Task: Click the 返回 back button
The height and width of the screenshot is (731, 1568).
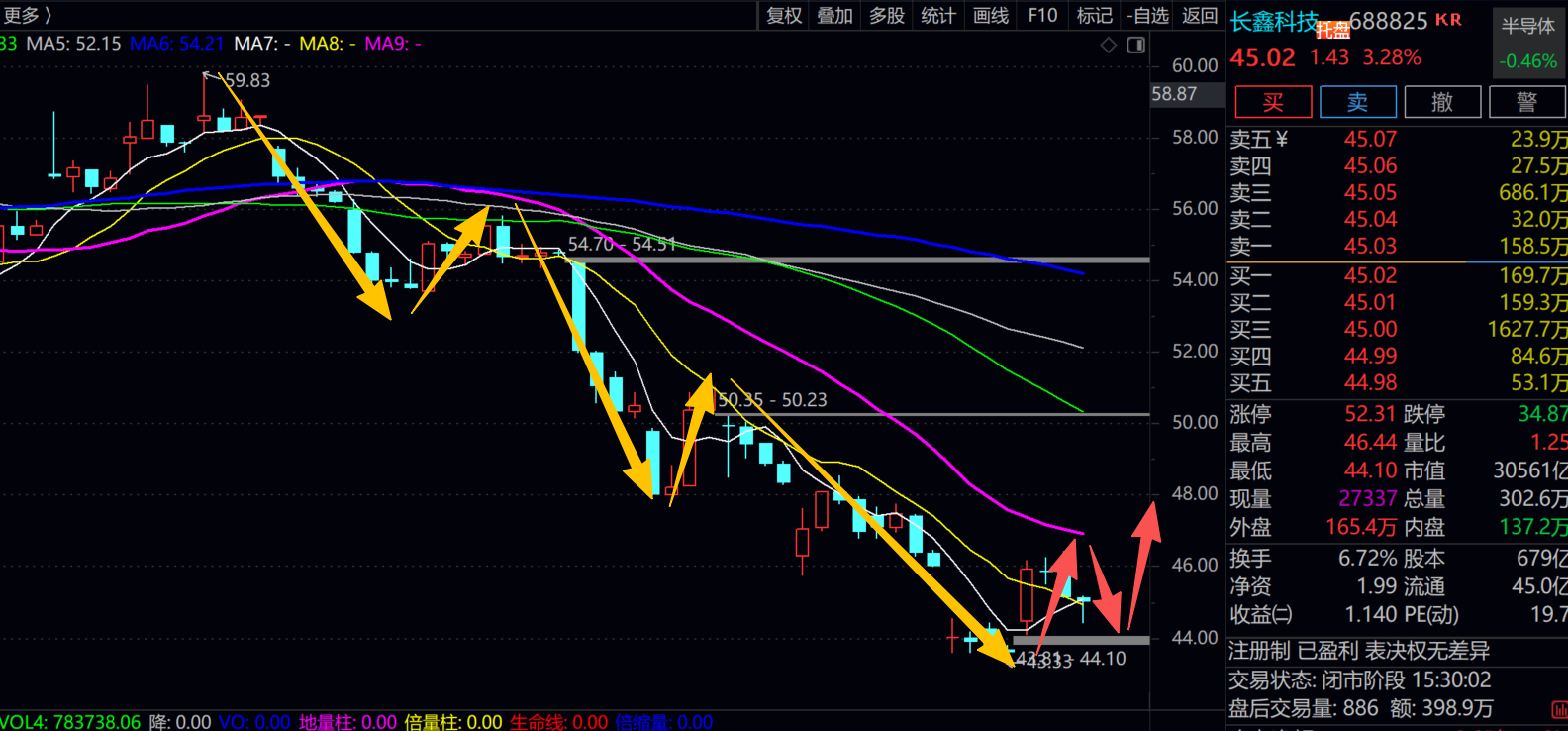Action: pos(1200,16)
